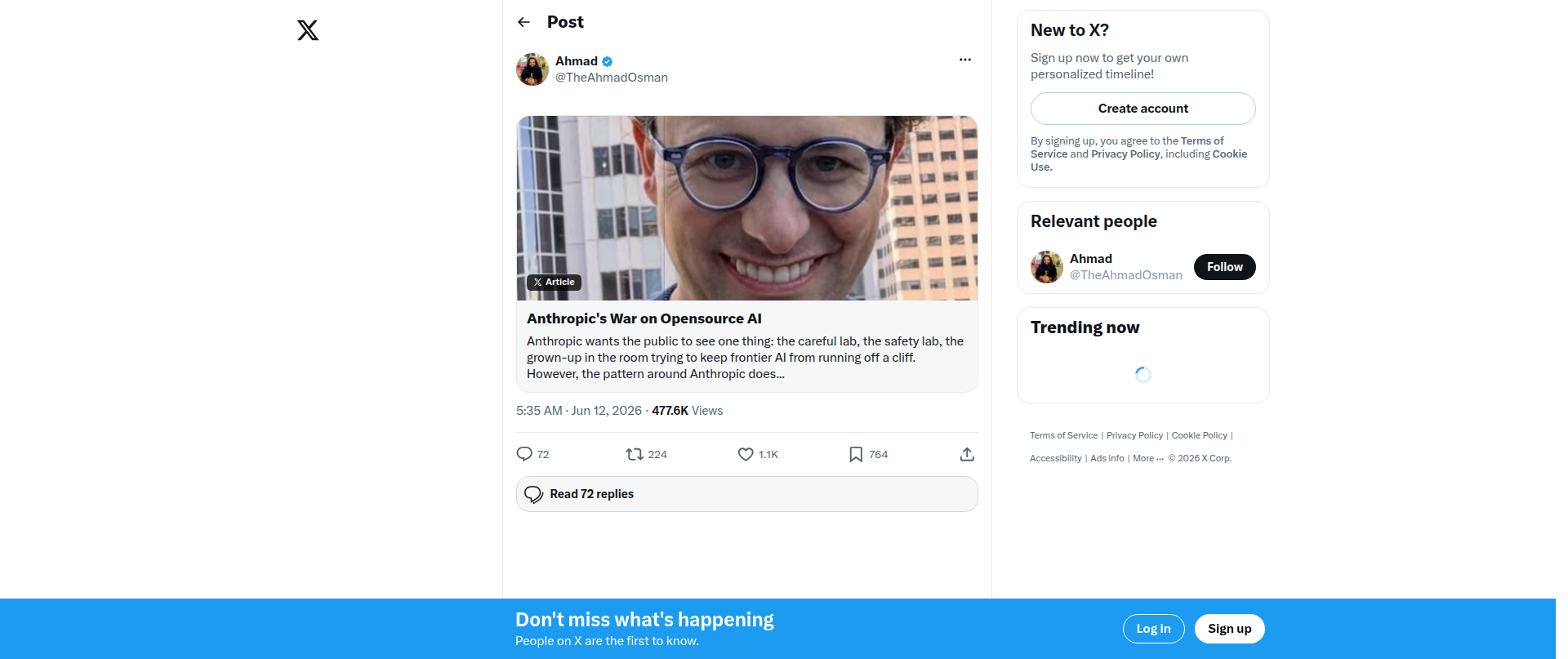Open the Terms of Service footer link
This screenshot has width=1568, height=659.
tap(1063, 435)
